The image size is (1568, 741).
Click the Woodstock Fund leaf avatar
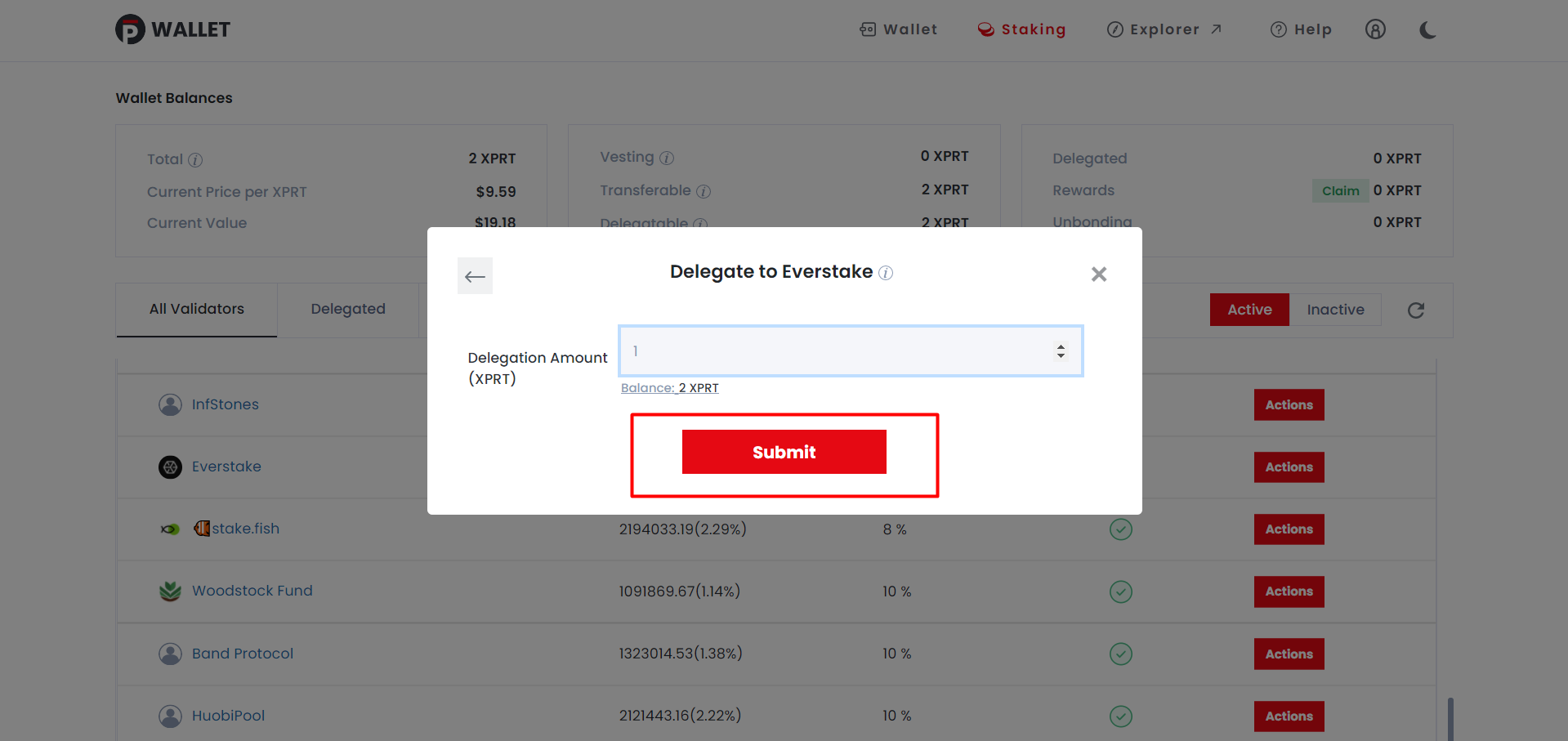point(170,591)
